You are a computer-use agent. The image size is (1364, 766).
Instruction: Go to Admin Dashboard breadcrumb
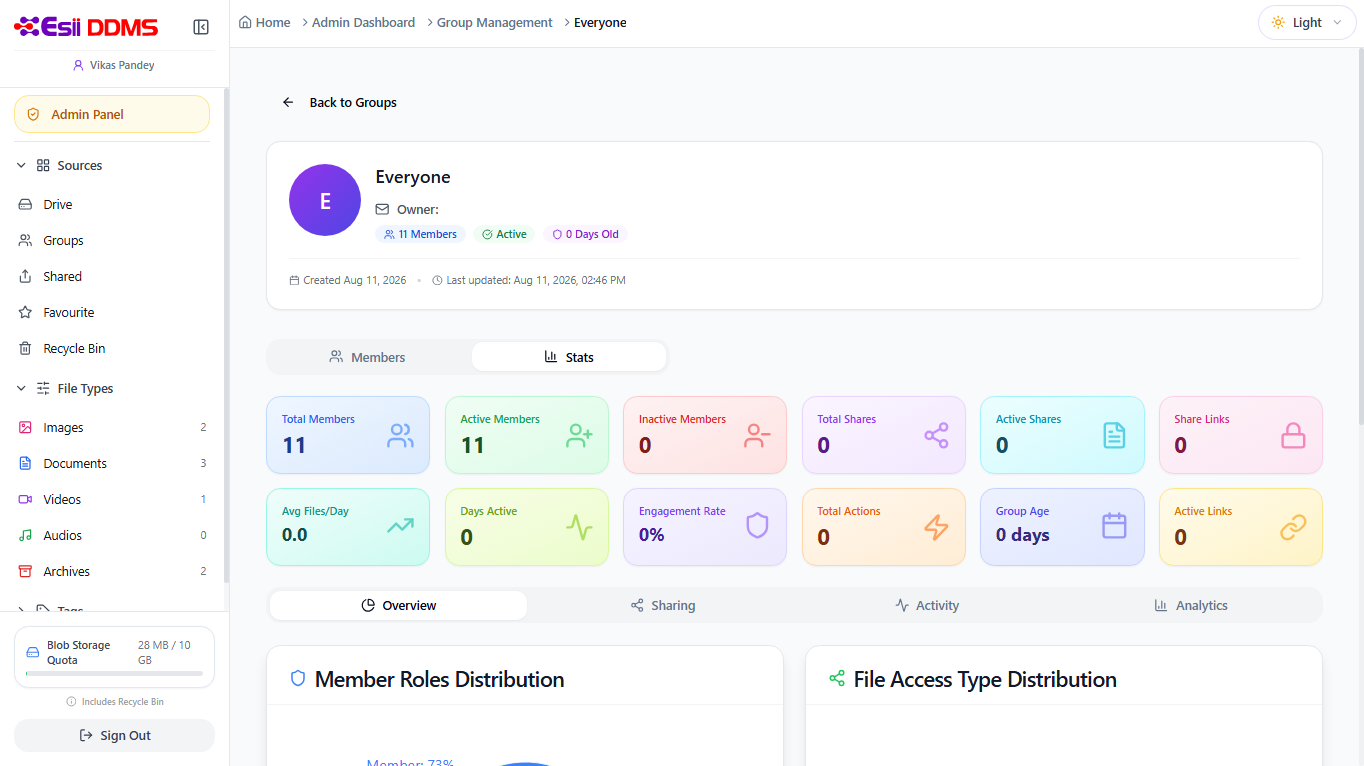(x=363, y=22)
